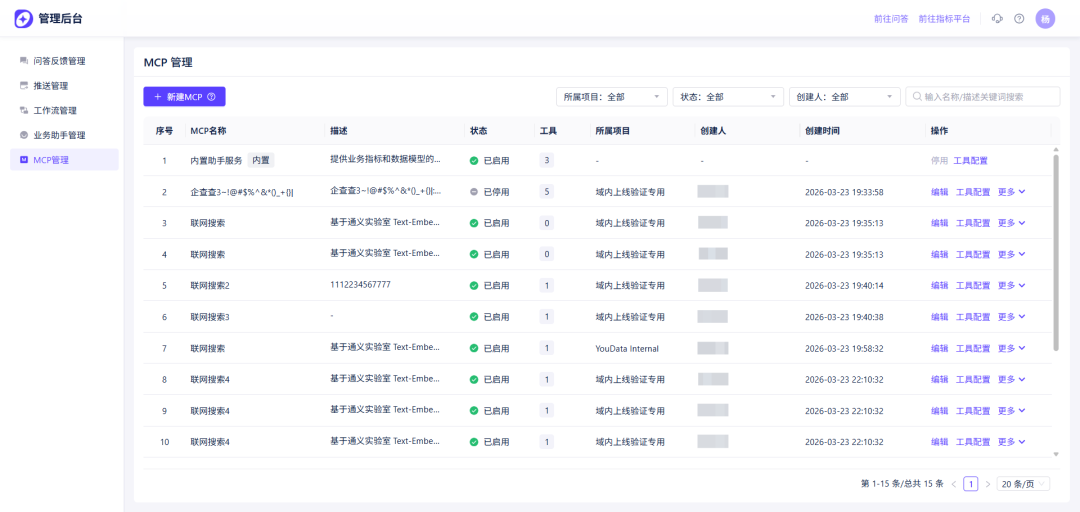This screenshot has width=1080, height=512.
Task: Open 状态 filter dropdown
Action: point(729,97)
